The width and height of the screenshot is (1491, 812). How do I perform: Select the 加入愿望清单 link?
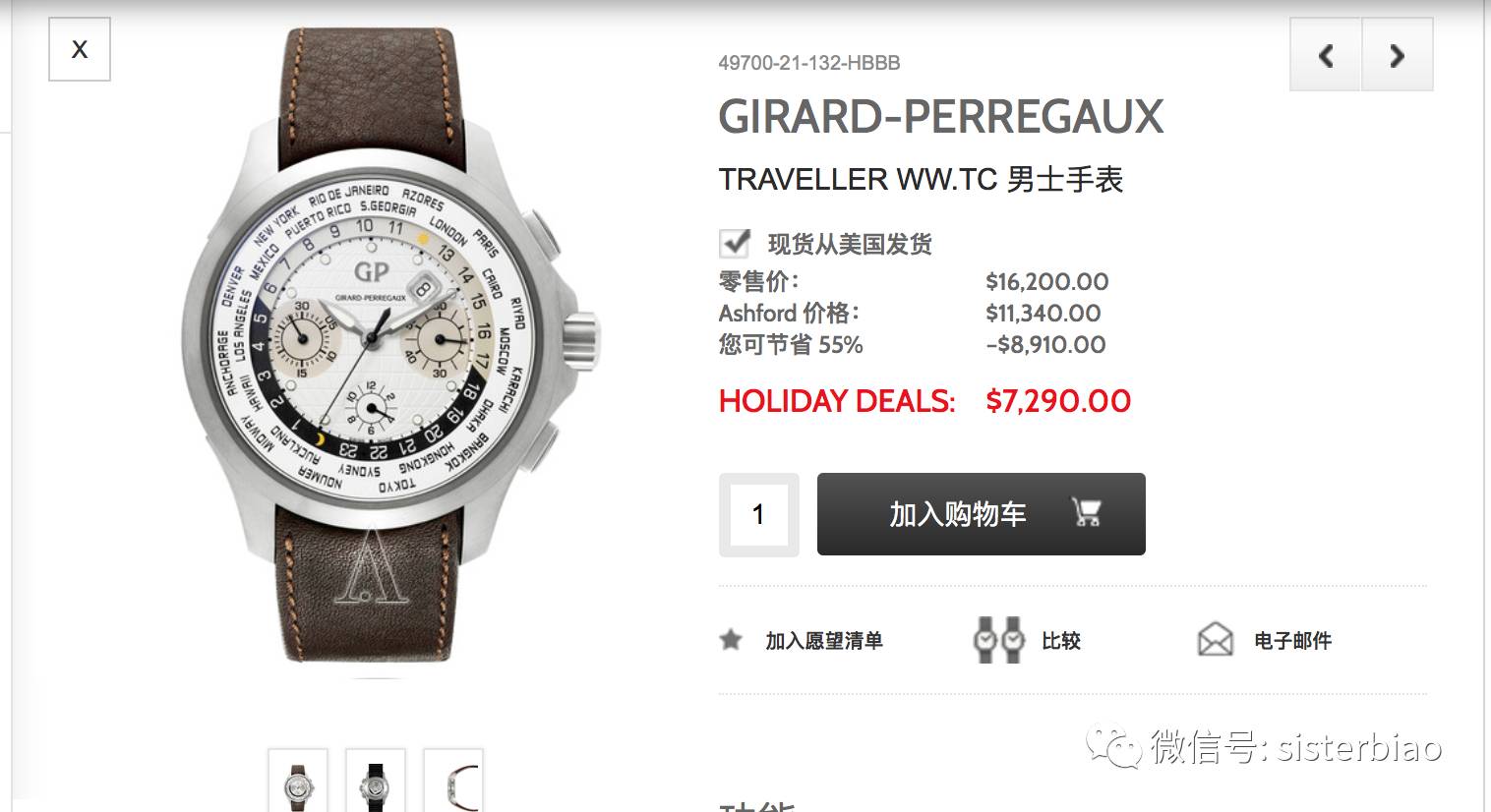click(x=824, y=641)
